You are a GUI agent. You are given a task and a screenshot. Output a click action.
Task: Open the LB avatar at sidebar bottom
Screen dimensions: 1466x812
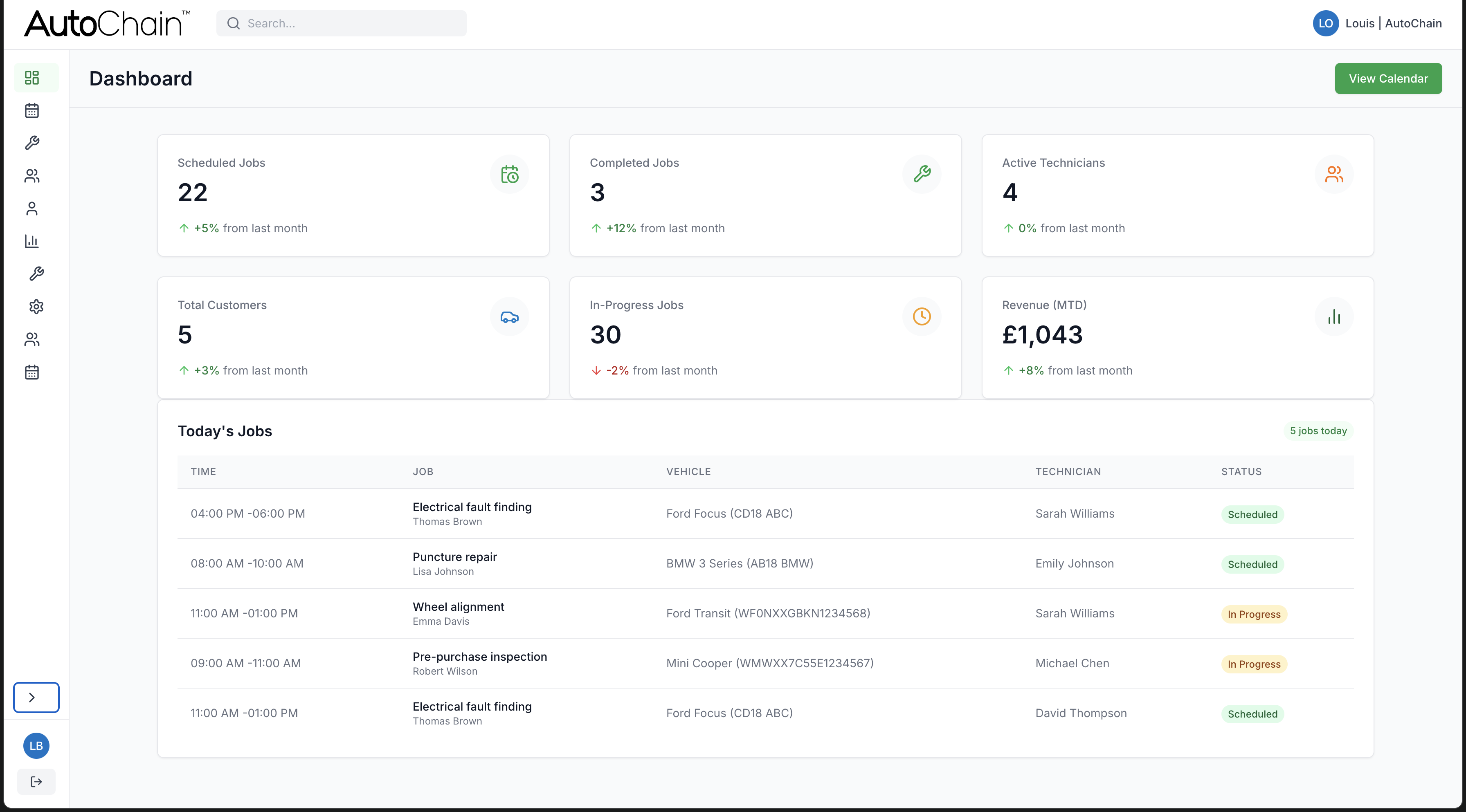click(36, 745)
